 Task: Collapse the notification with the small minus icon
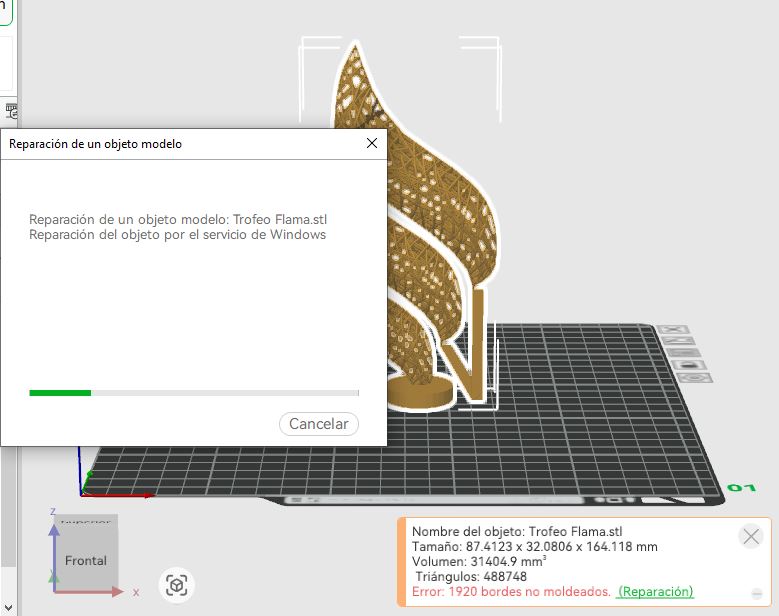coord(756,593)
